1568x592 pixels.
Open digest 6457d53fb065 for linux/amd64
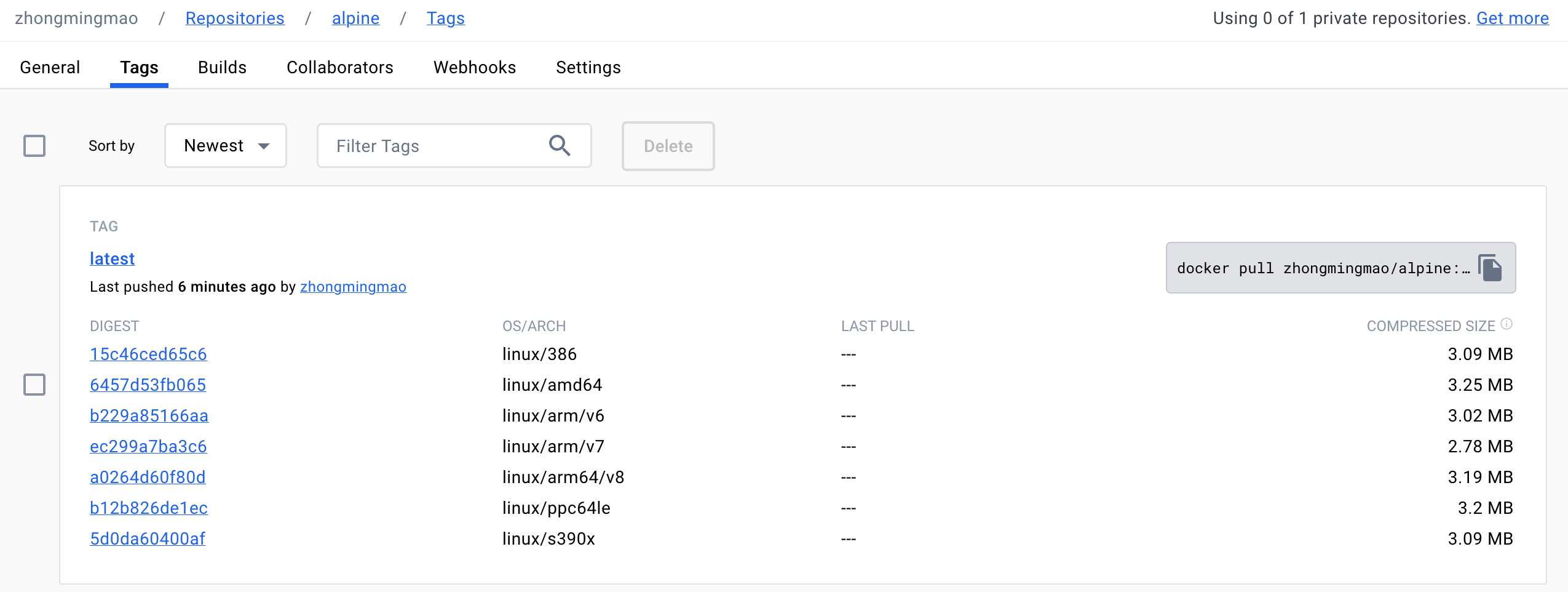pos(148,385)
